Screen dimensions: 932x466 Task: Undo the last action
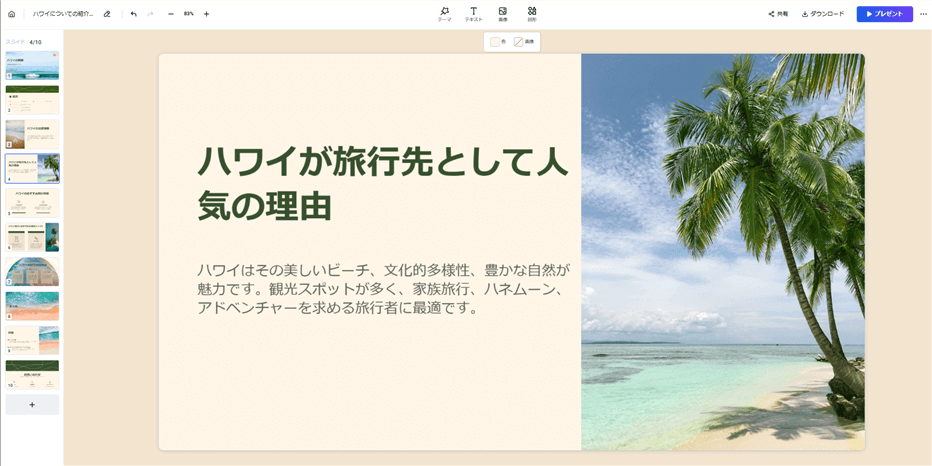pyautogui.click(x=134, y=14)
